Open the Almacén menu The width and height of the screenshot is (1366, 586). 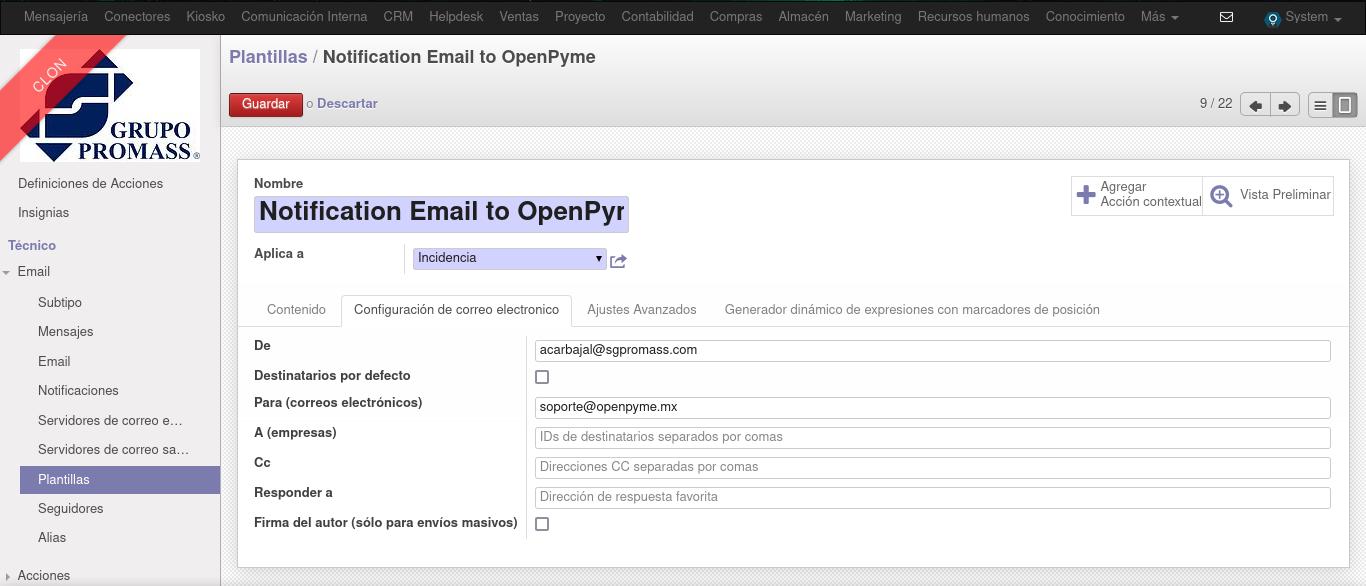coord(803,17)
